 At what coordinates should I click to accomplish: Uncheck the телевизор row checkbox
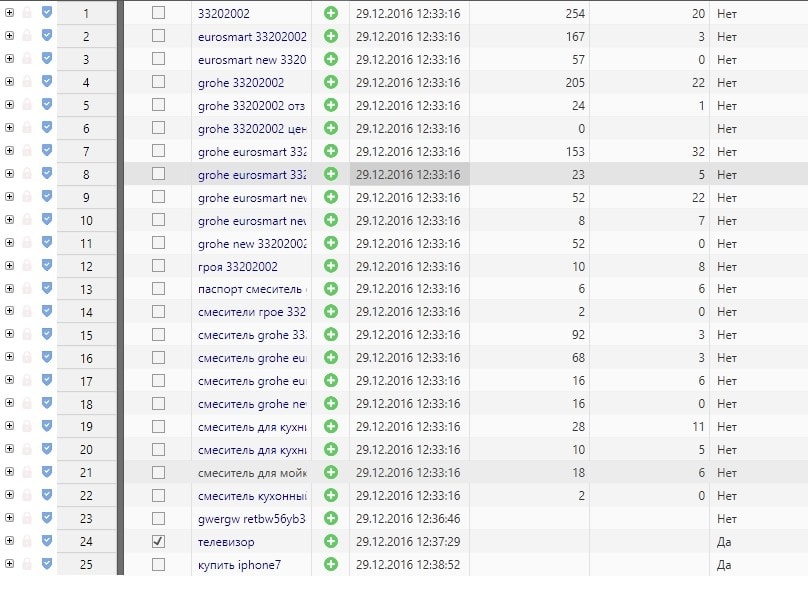click(x=158, y=541)
